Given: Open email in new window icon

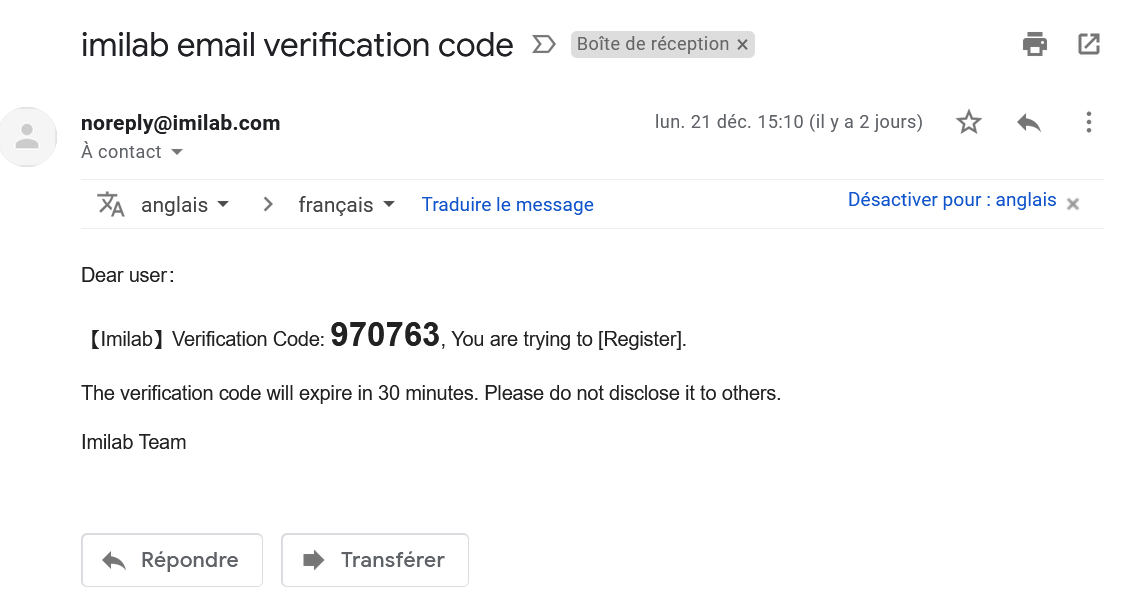Looking at the screenshot, I should pyautogui.click(x=1089, y=44).
